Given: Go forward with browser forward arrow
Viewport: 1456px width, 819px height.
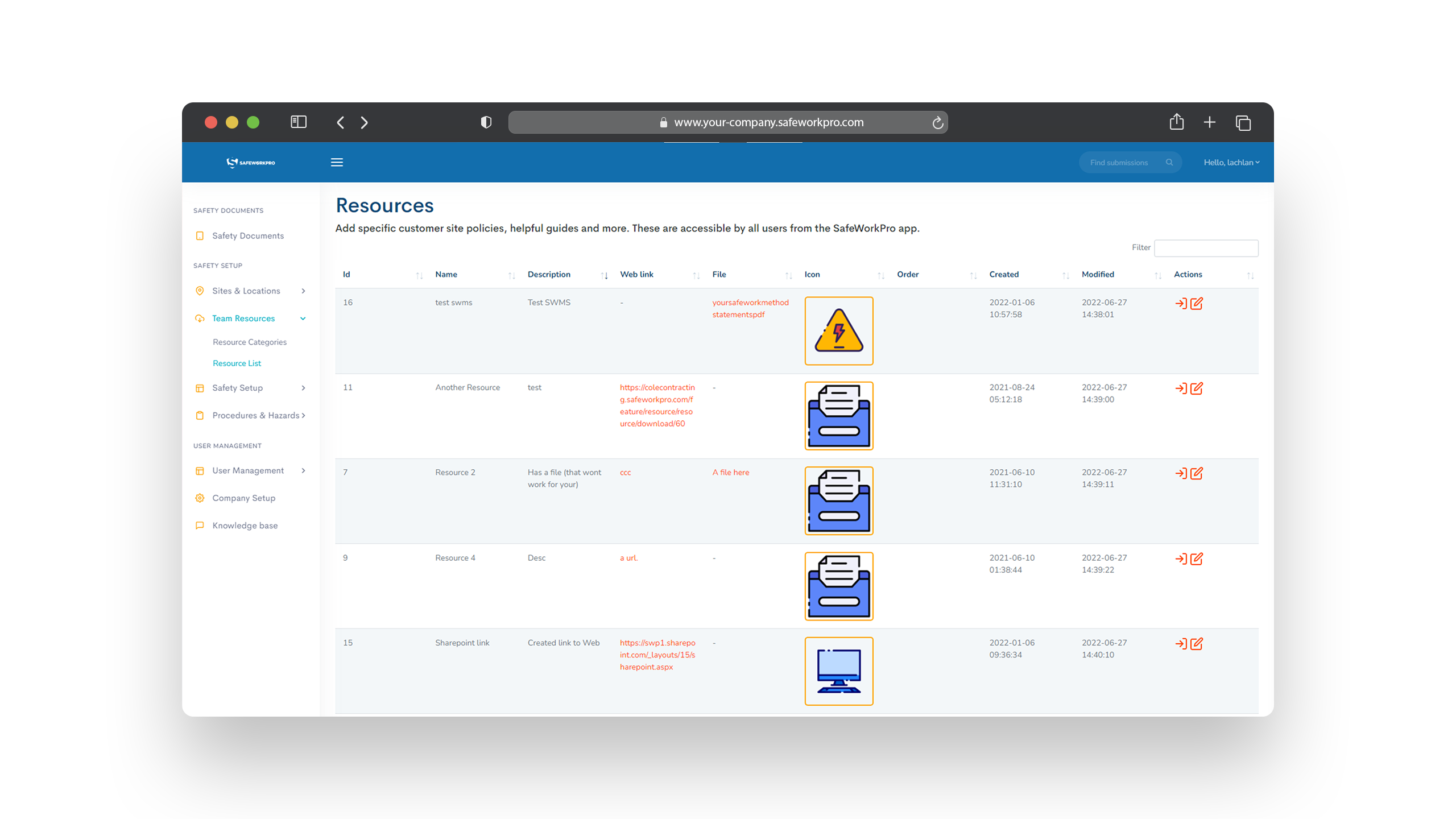Looking at the screenshot, I should click(x=365, y=122).
